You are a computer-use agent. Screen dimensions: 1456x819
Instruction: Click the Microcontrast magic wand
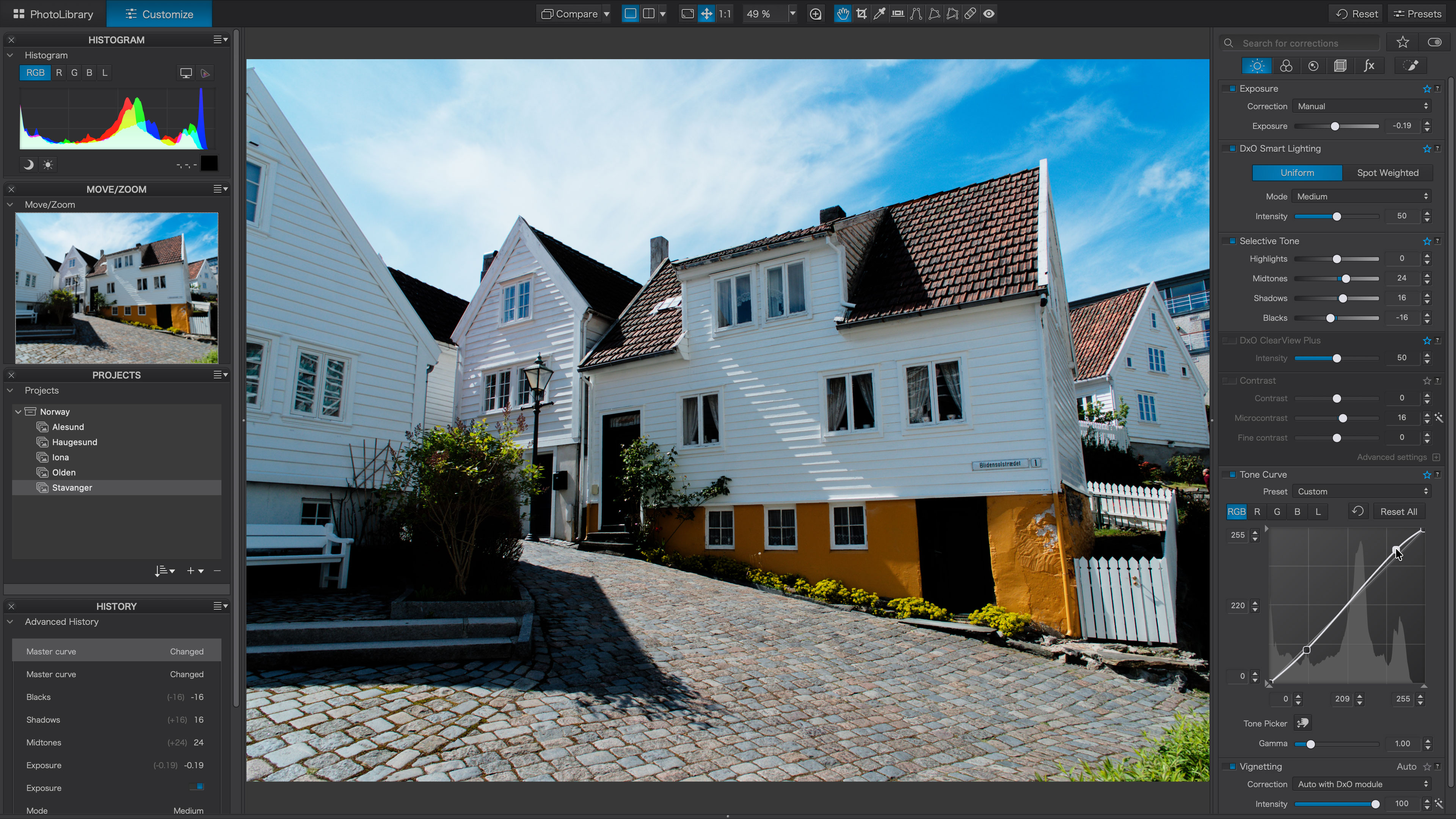tap(1439, 418)
